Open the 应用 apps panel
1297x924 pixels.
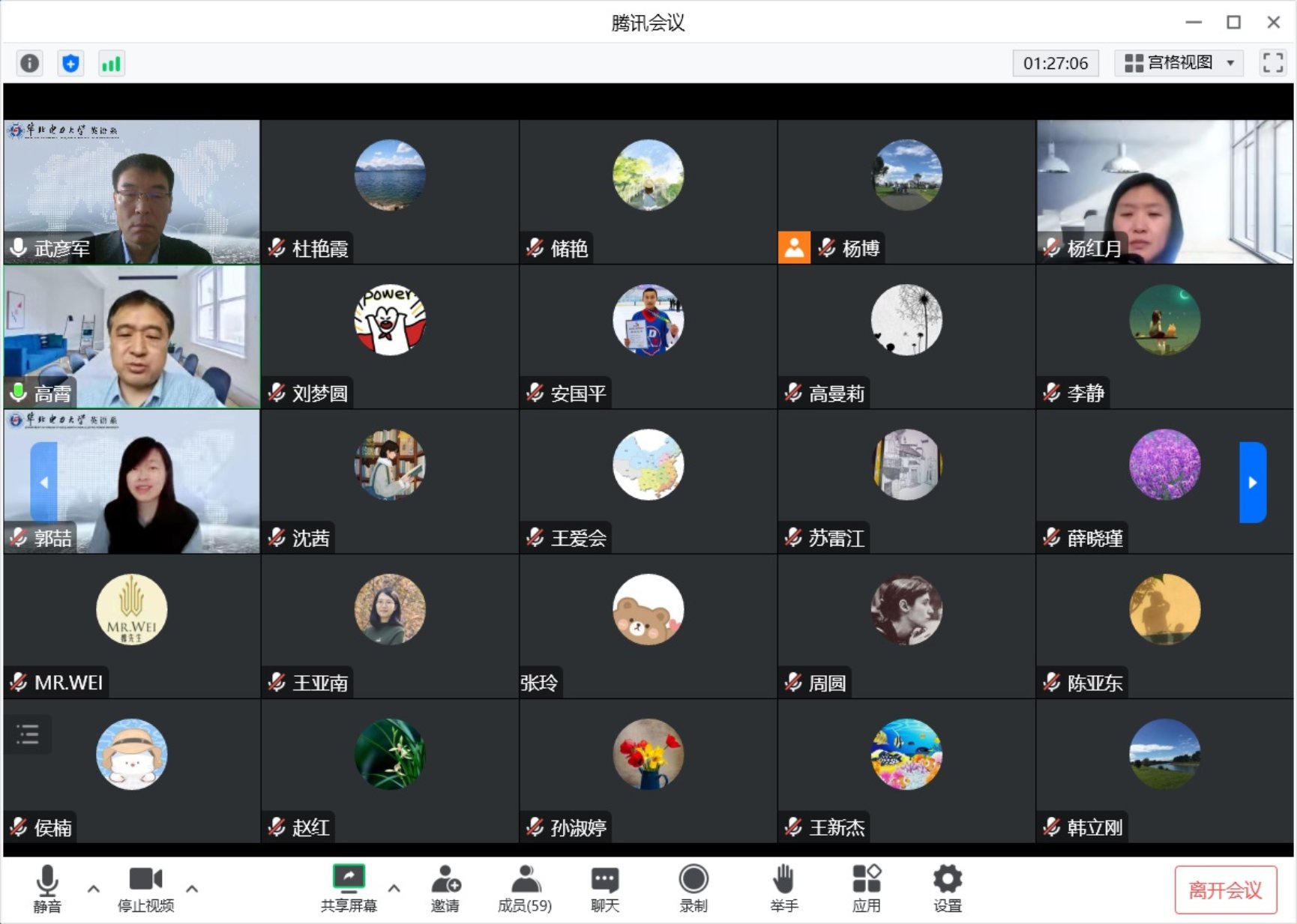[867, 888]
